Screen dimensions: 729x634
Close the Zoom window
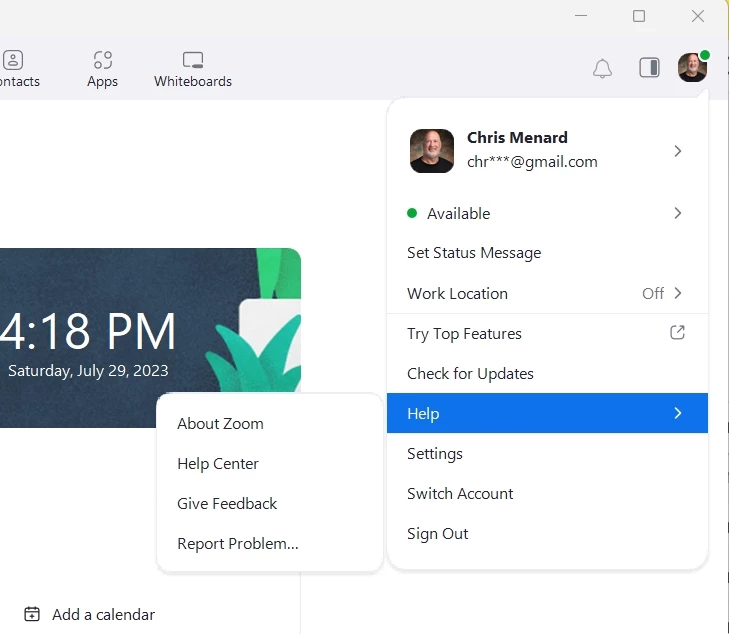[x=697, y=16]
